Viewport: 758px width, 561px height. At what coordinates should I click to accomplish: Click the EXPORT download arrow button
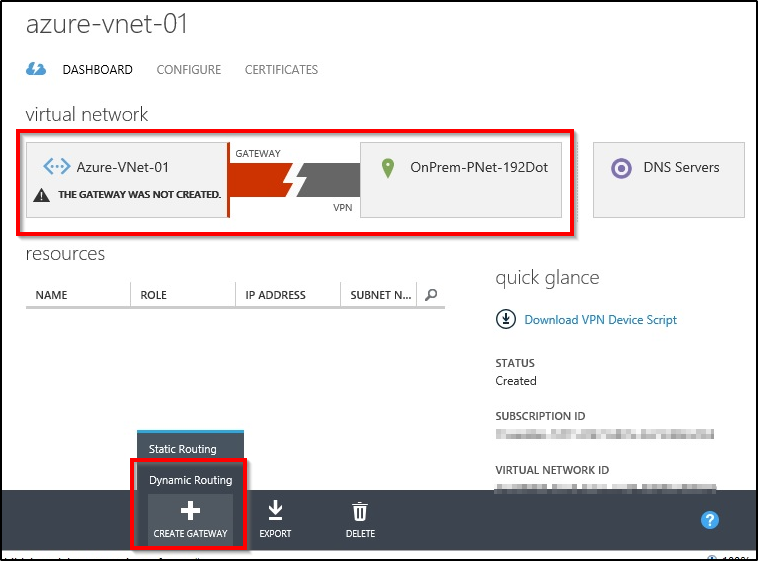(x=275, y=519)
